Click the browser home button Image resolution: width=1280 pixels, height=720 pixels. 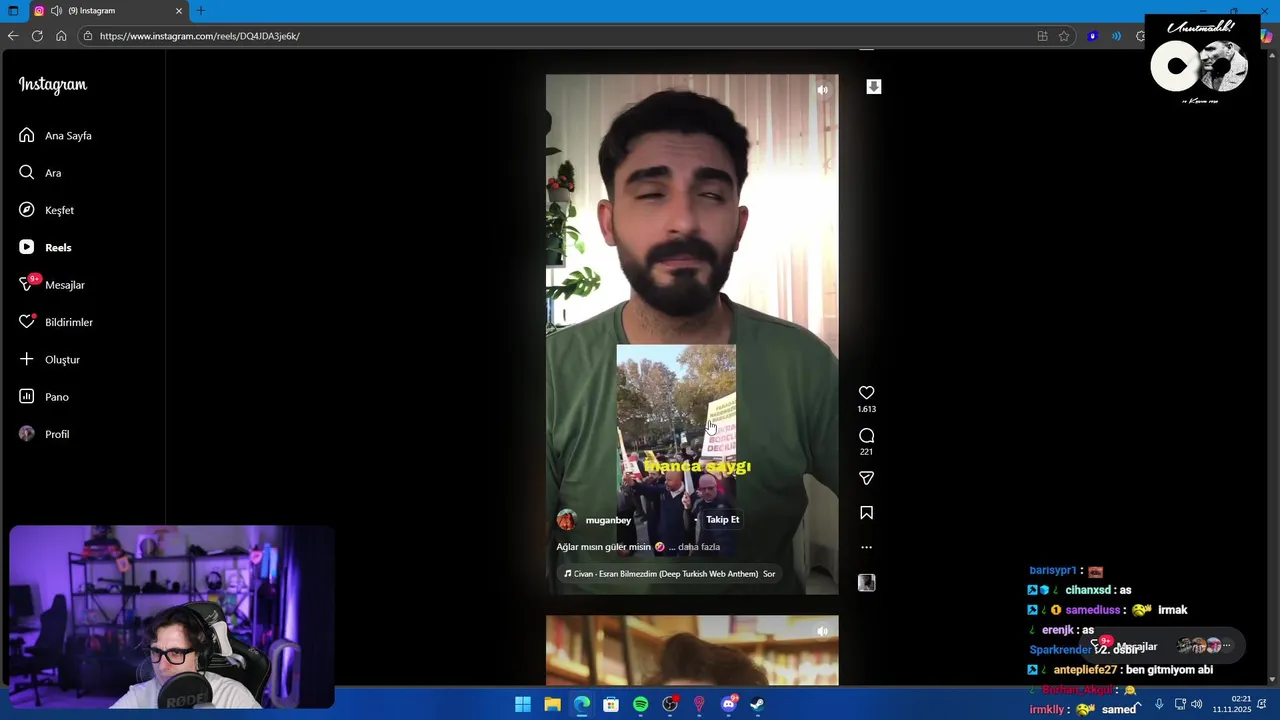pyautogui.click(x=61, y=36)
